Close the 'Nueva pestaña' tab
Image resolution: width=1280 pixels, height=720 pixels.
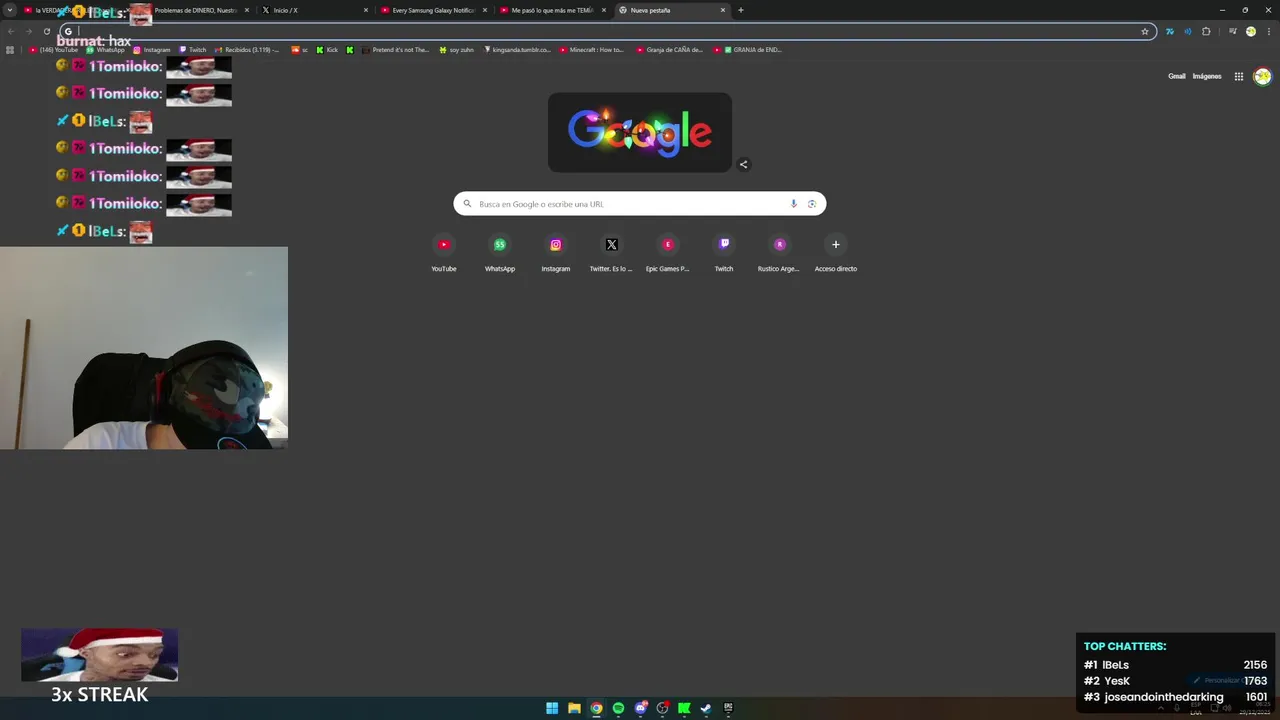click(x=723, y=10)
